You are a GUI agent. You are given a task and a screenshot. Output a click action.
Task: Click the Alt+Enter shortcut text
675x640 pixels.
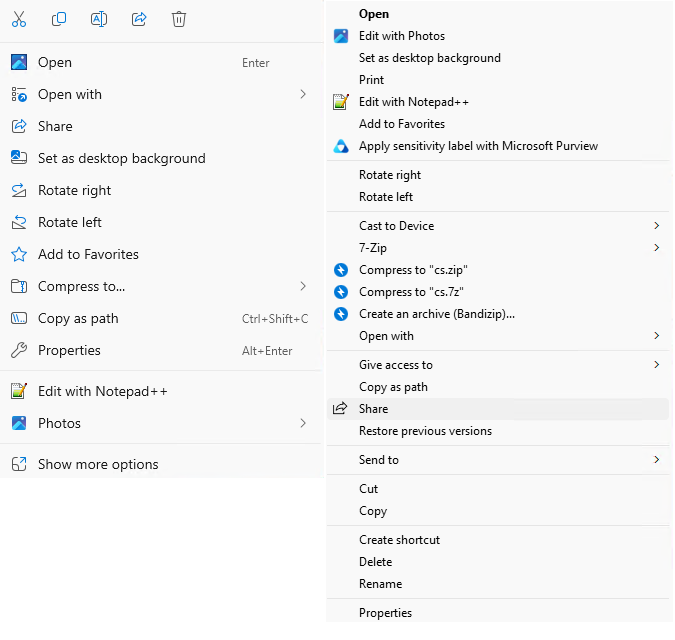pos(267,351)
